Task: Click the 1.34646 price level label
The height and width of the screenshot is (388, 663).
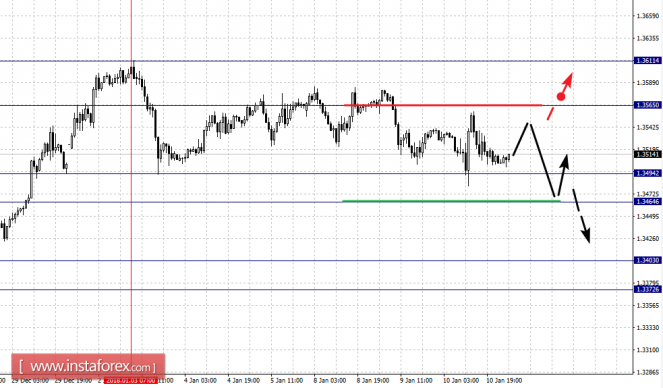Action: tap(647, 202)
